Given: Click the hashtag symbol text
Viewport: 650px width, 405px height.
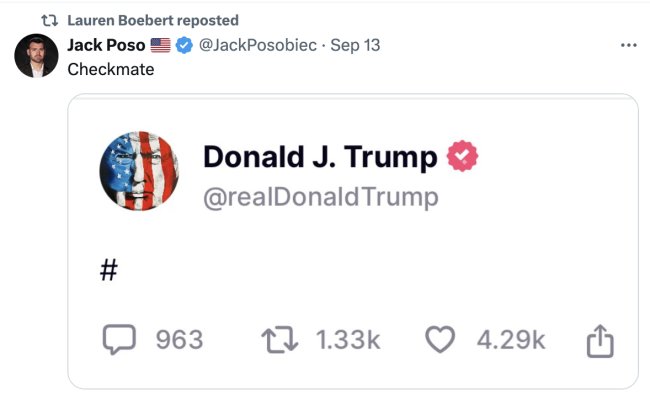Looking at the screenshot, I should pos(110,270).
